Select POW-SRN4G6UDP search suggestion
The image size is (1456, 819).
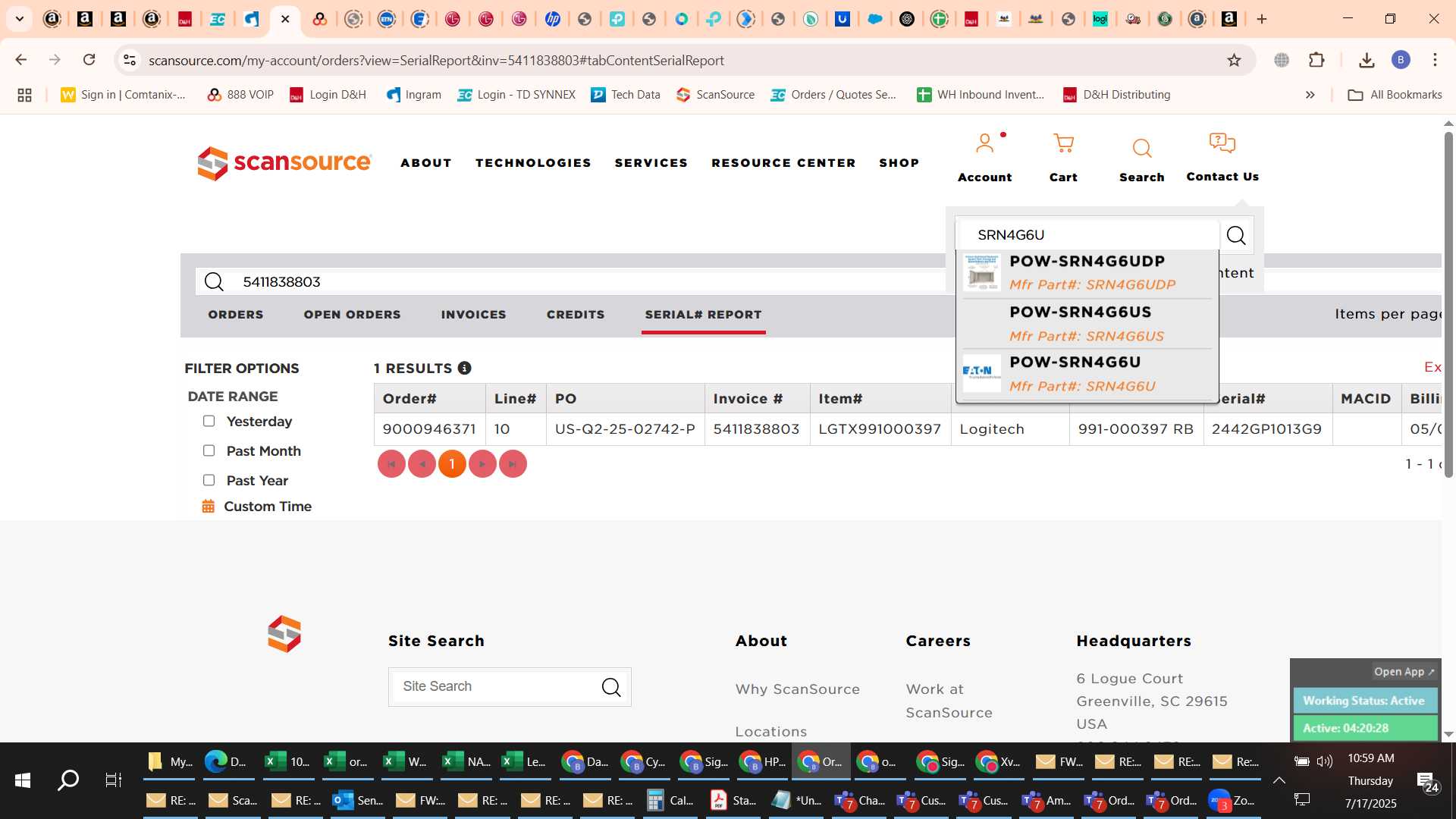(1087, 273)
